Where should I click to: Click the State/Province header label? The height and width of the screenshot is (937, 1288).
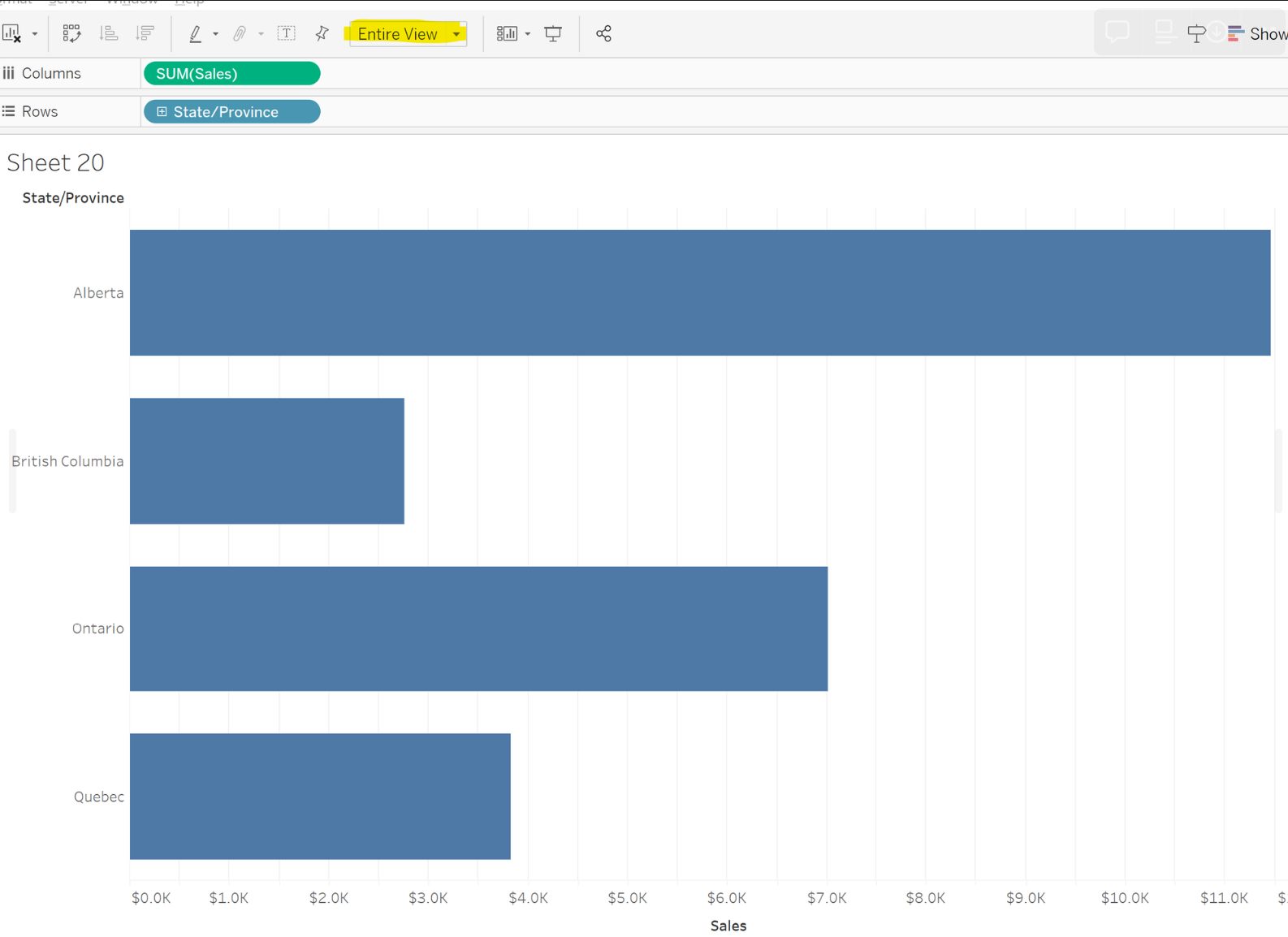(x=73, y=198)
